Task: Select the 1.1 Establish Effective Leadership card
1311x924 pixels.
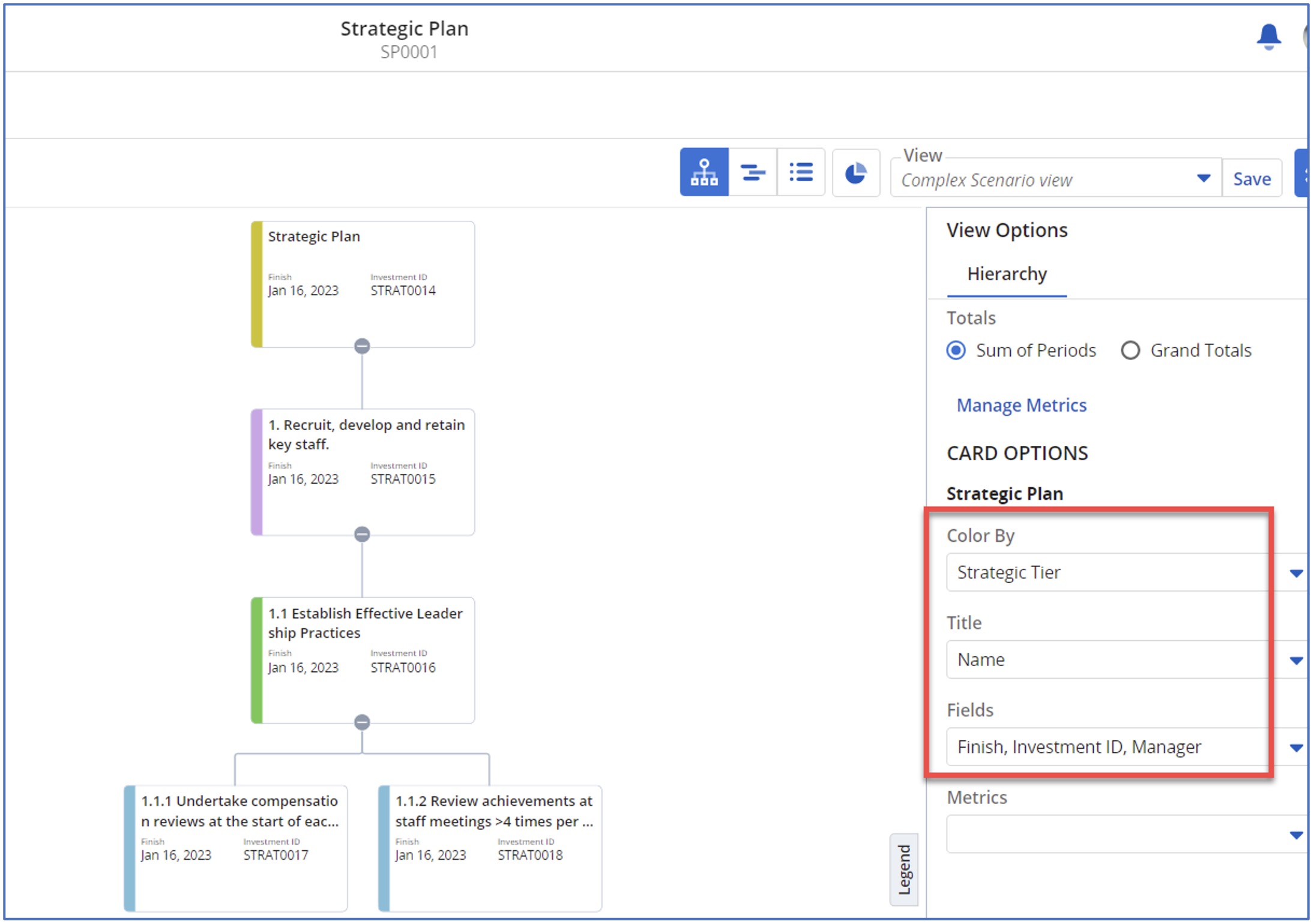Action: (x=363, y=661)
